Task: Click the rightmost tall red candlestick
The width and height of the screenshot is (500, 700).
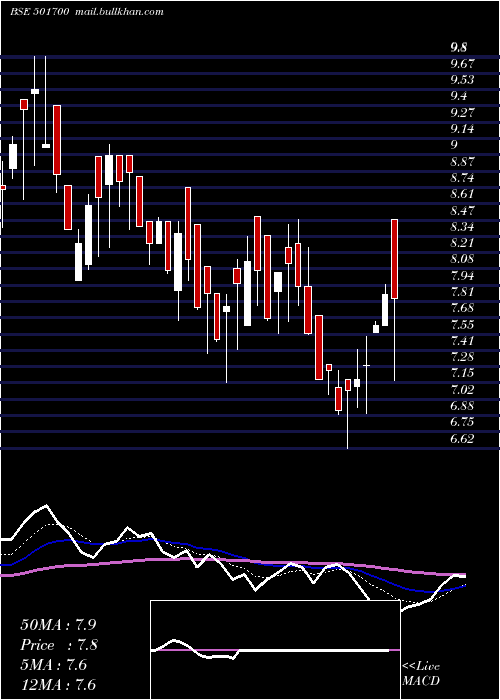Action: pos(394,259)
